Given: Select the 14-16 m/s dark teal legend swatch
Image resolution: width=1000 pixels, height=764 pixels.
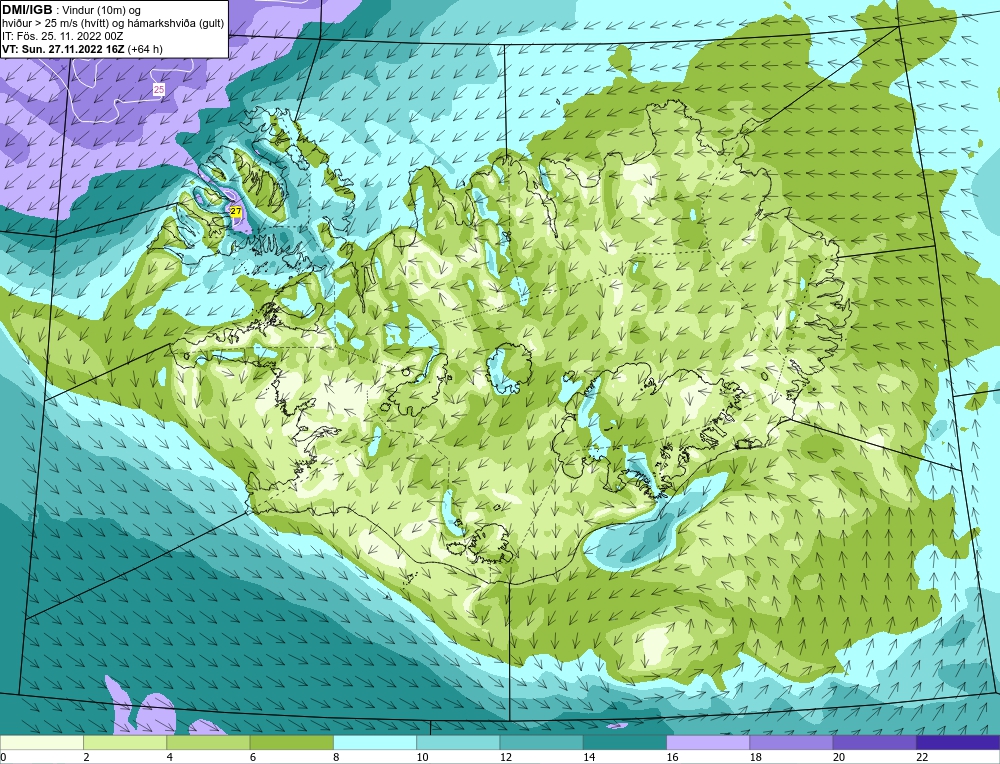Looking at the screenshot, I should coord(625,742).
